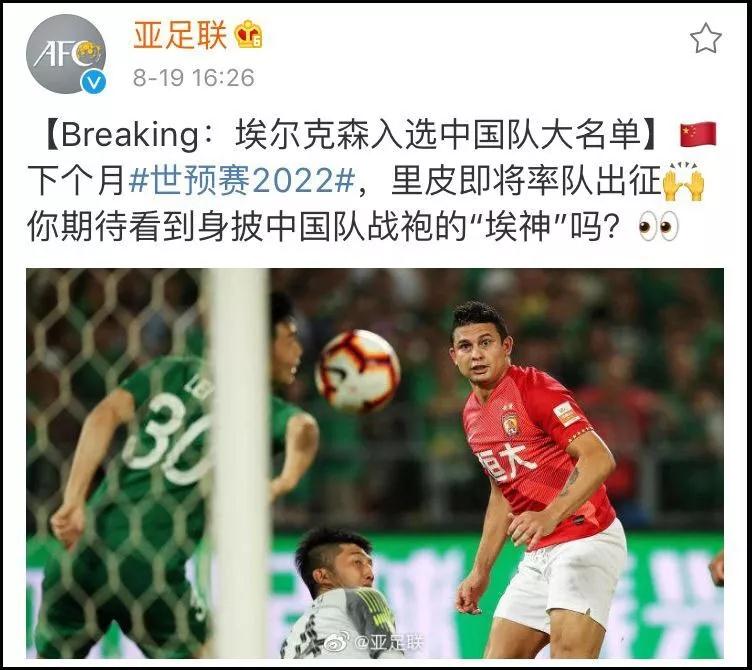Open the AFC profile avatar
The image size is (752, 670).
coord(66,54)
